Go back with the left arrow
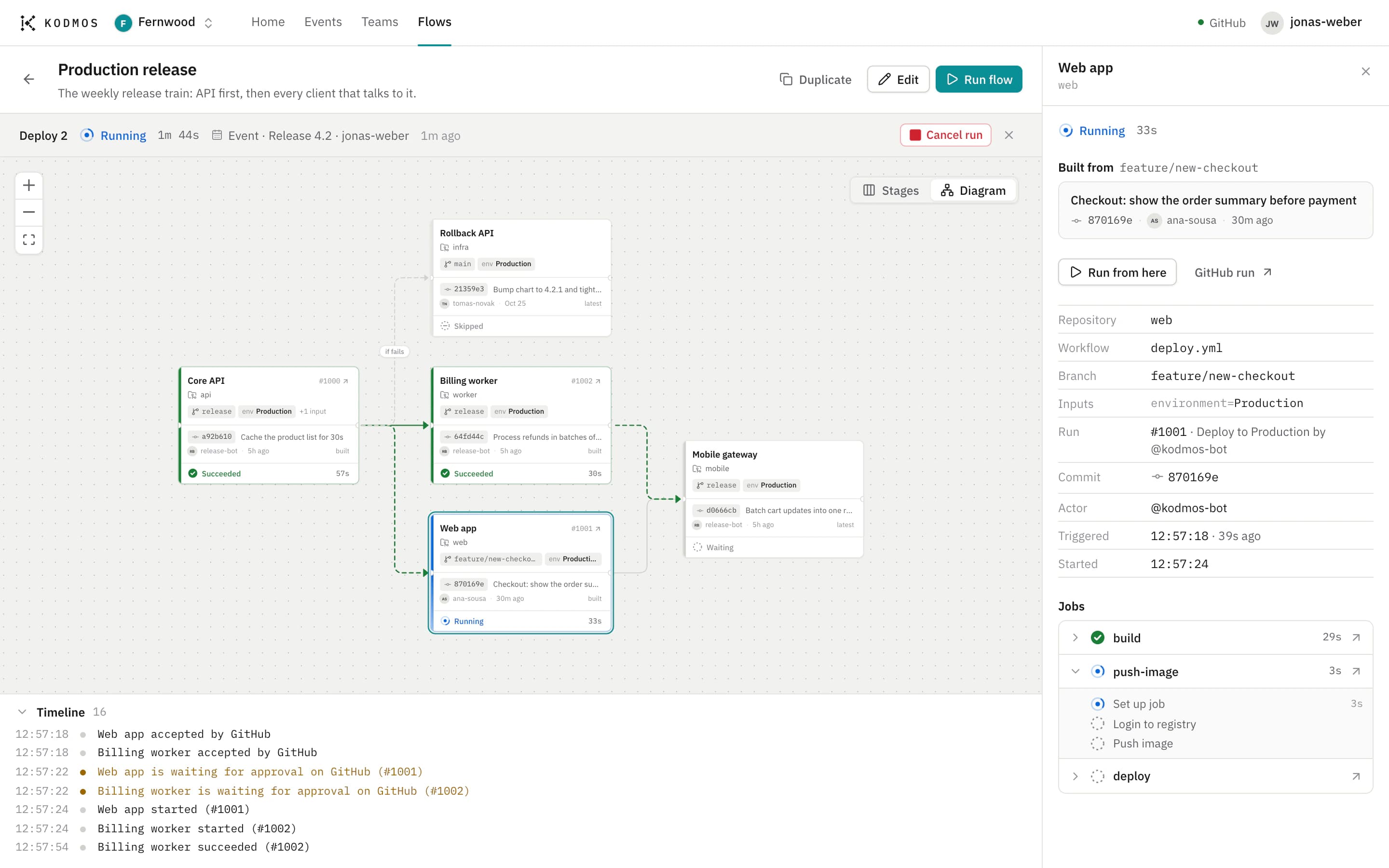This screenshot has width=1389, height=868. pos(29,79)
